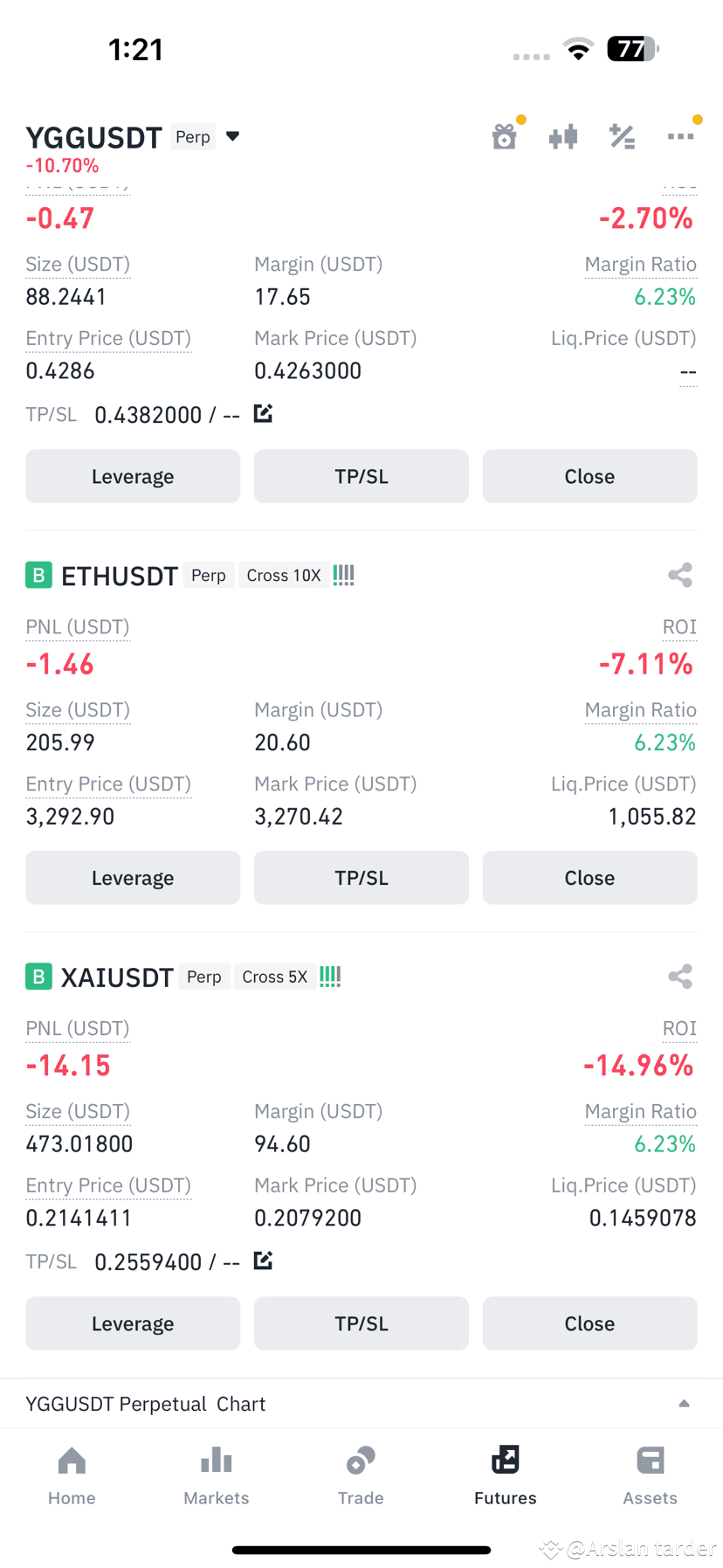Go to the Home tab
This screenshot has width=723, height=1568.
[x=72, y=1476]
